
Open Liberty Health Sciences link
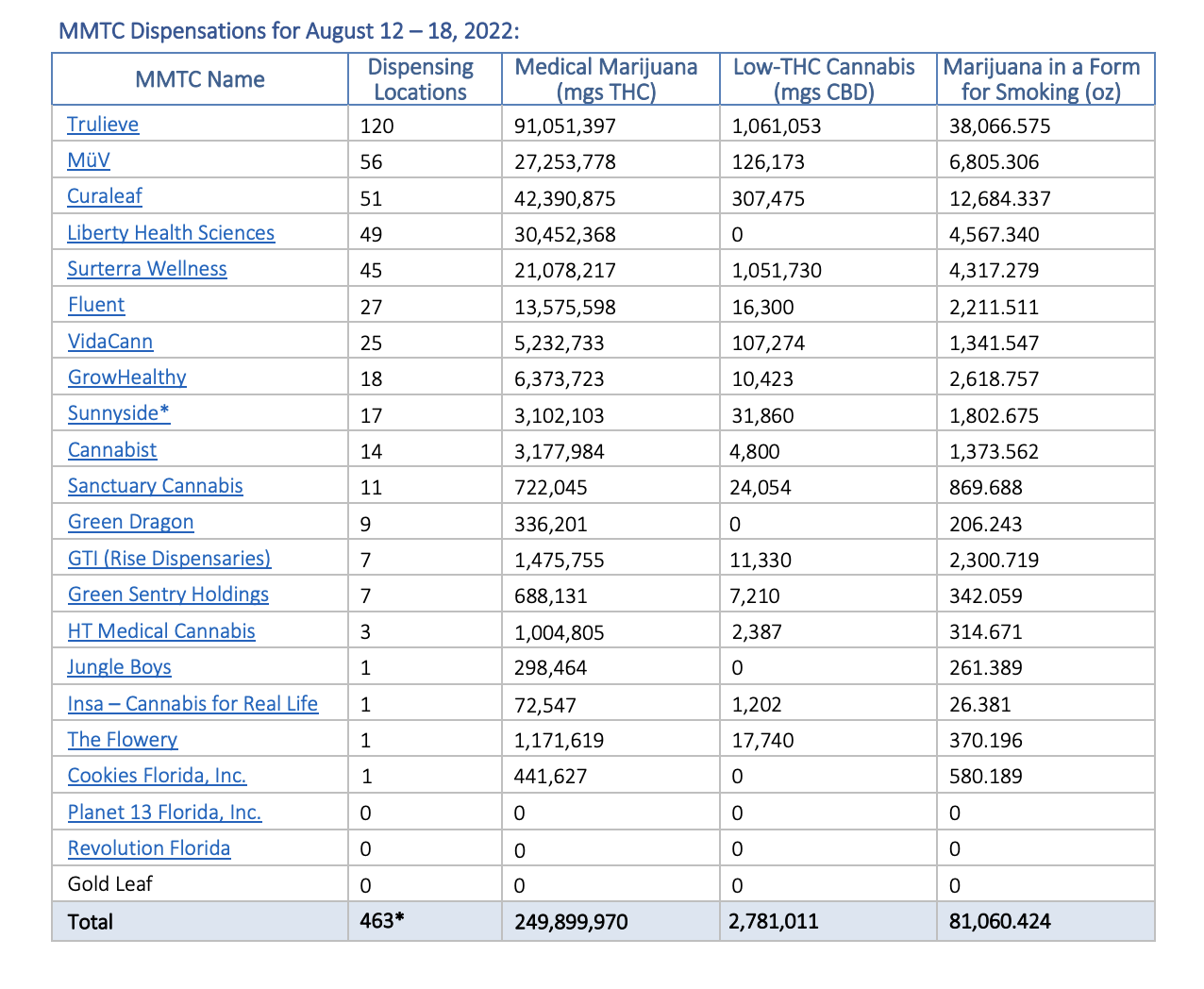tap(171, 233)
